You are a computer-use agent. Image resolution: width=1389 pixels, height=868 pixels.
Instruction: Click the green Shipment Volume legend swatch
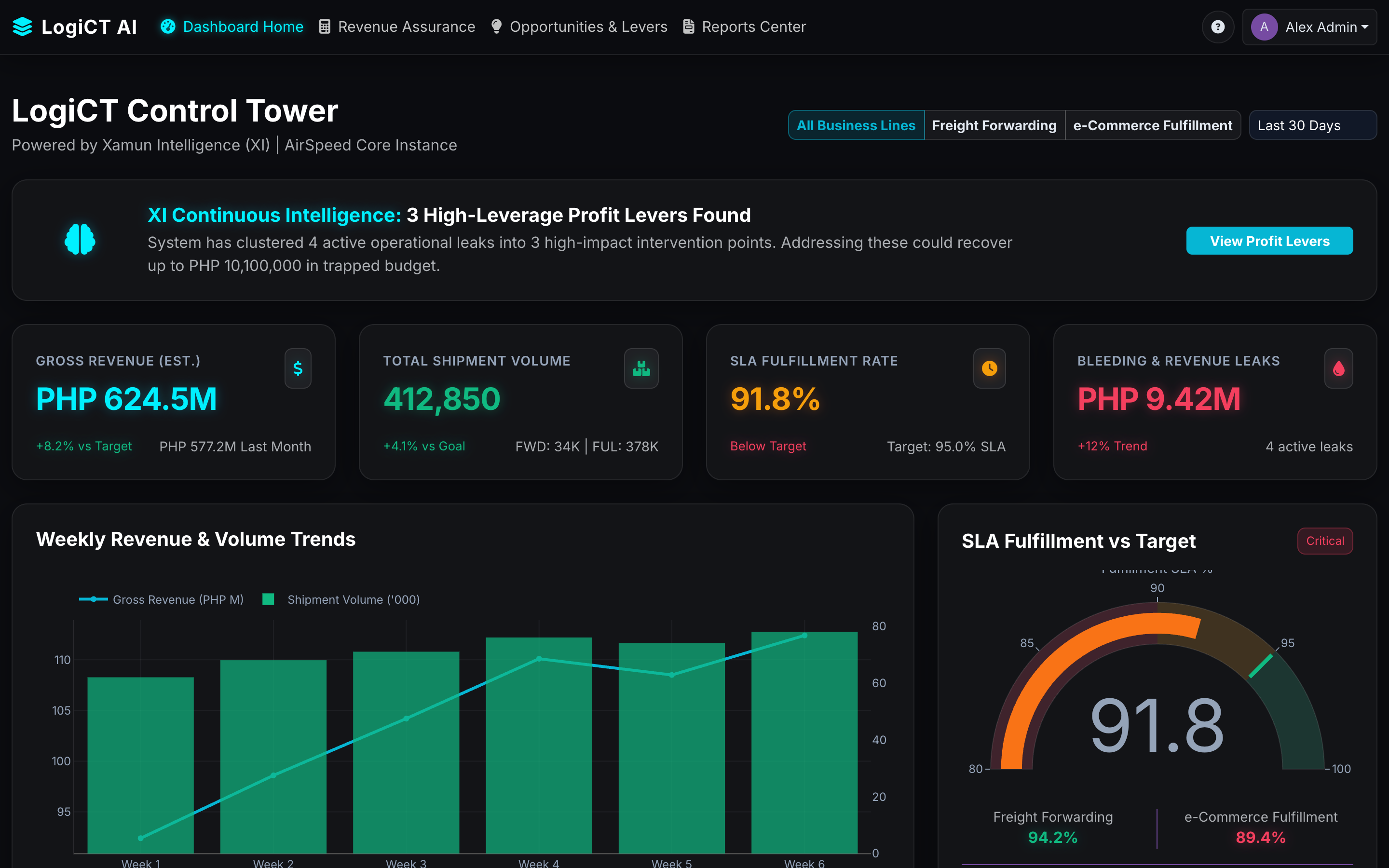(268, 599)
